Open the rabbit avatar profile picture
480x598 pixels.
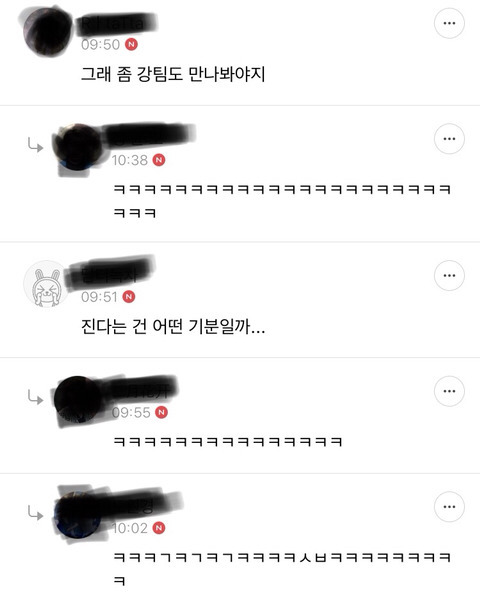(x=47, y=284)
